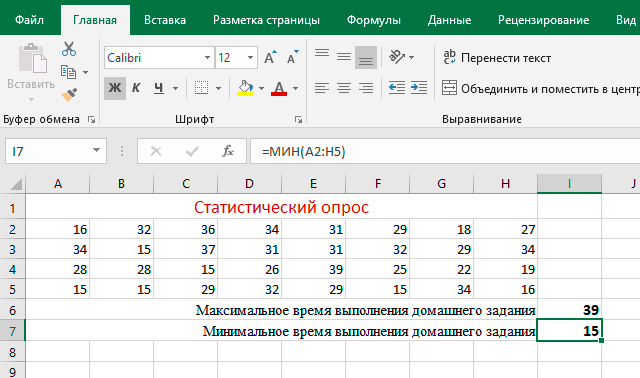Open font color dropdown arrow
Screen dimensions: 640x378
[296, 88]
